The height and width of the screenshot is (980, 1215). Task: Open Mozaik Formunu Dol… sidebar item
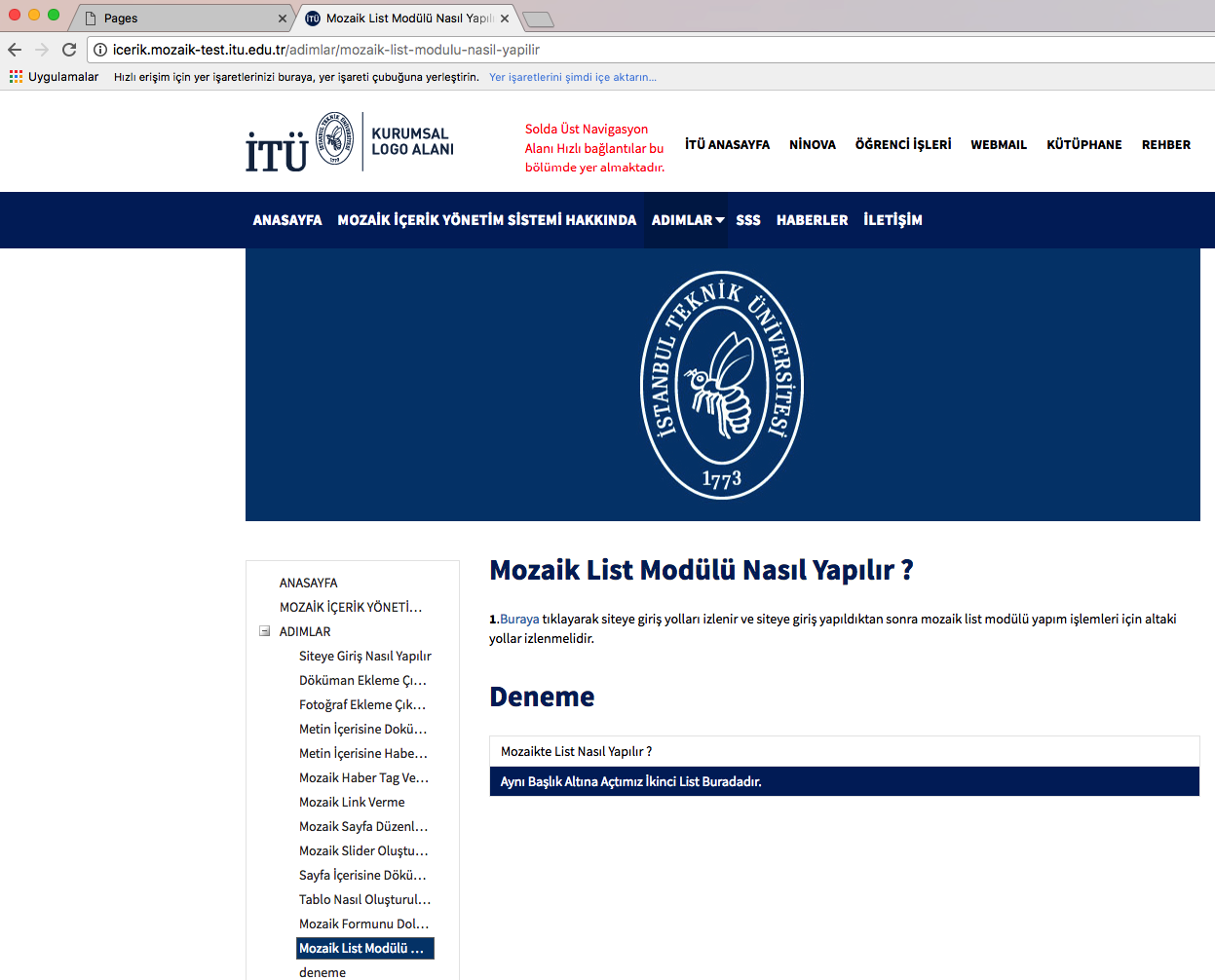tap(364, 923)
